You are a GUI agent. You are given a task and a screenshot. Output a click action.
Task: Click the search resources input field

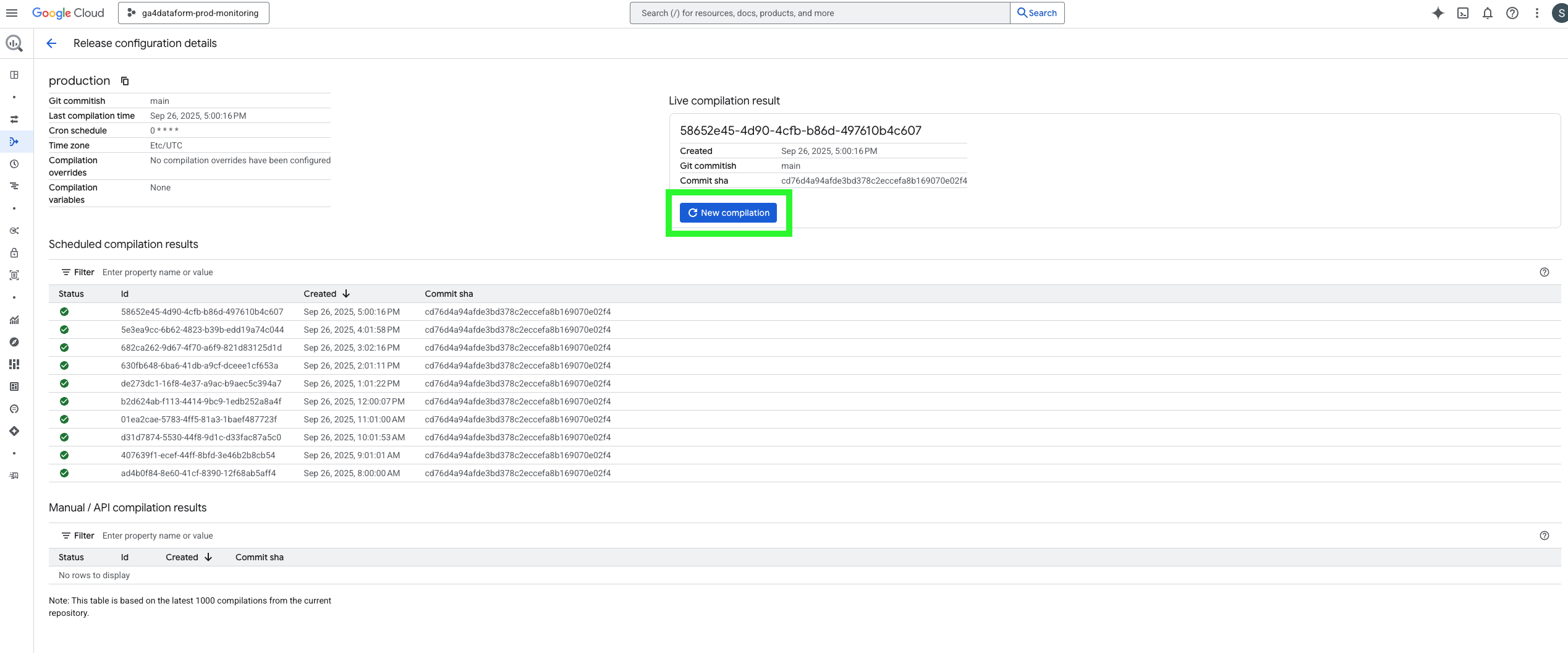coord(803,12)
